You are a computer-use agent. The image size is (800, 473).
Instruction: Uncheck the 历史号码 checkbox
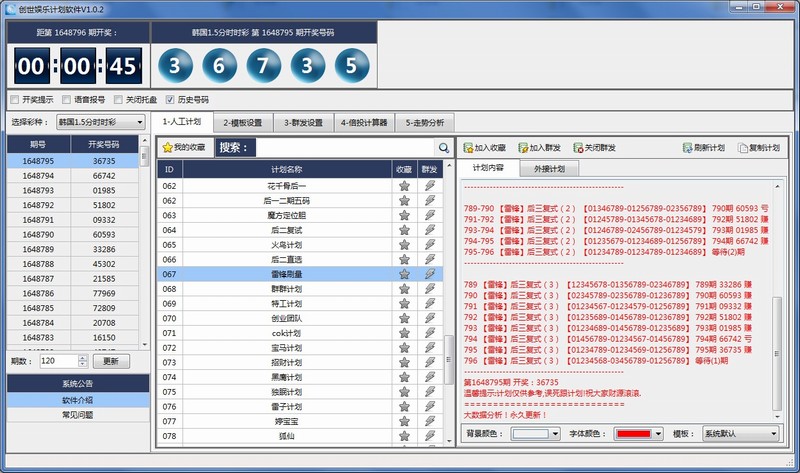[x=170, y=100]
